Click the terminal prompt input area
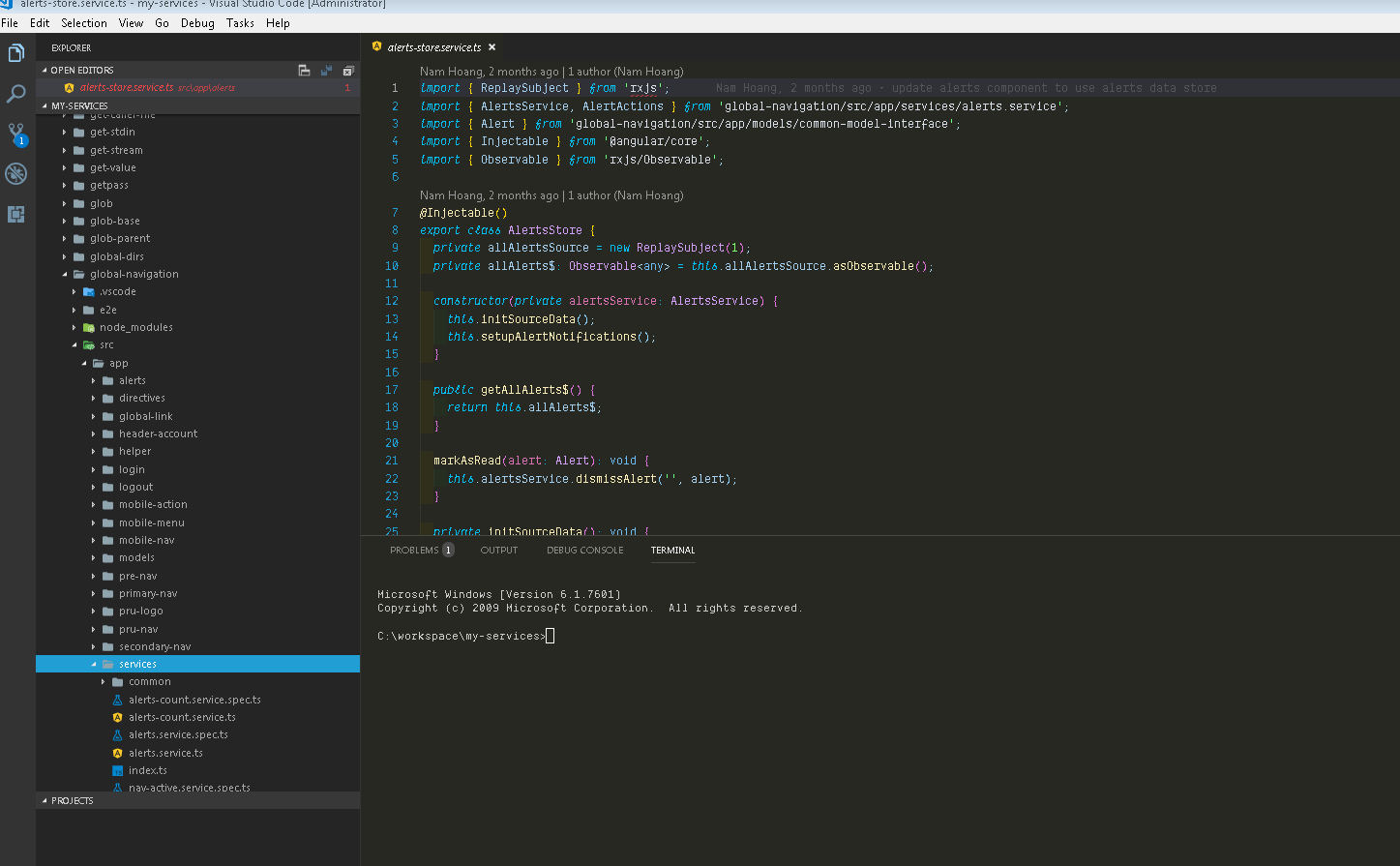Screen dimensions: 1400x866 (x=551, y=636)
